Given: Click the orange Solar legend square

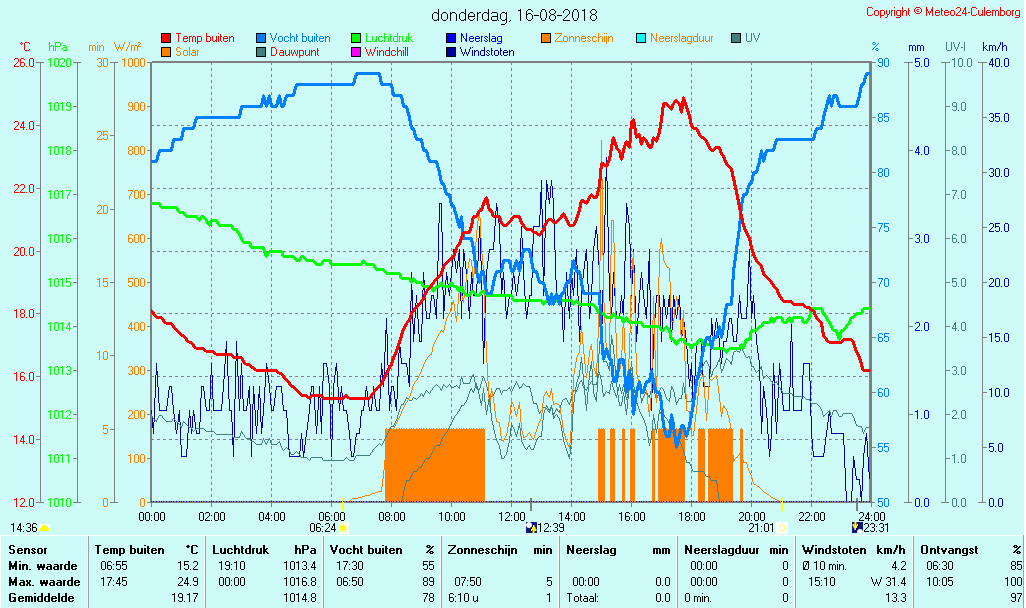Looking at the screenshot, I should pyautogui.click(x=166, y=51).
